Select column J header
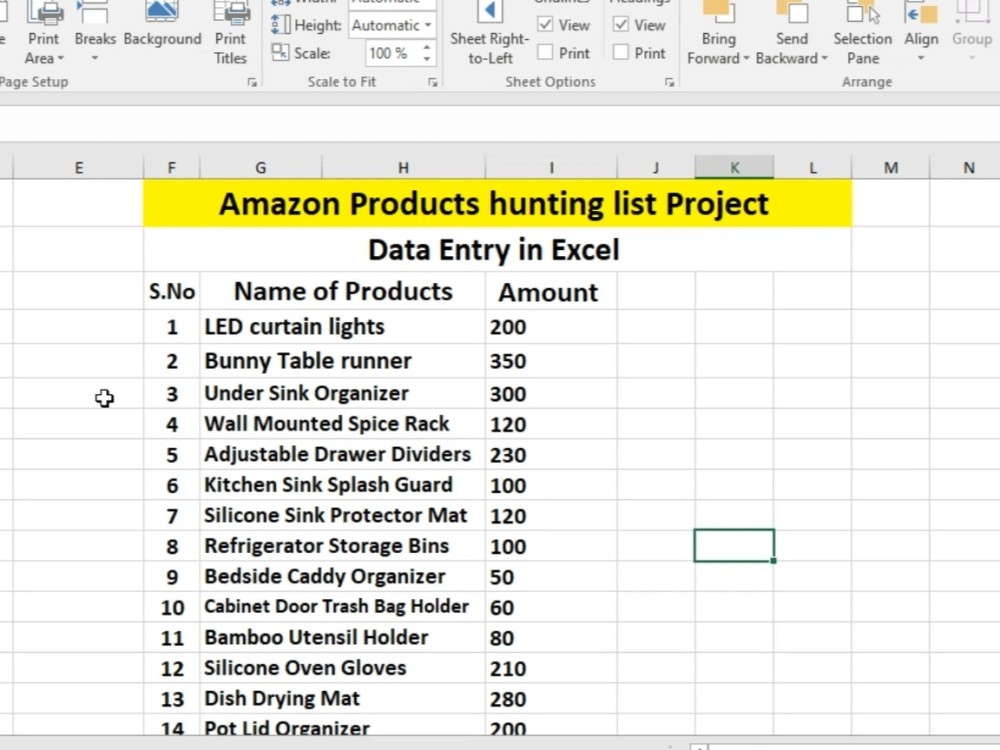1000x750 pixels. click(x=656, y=168)
